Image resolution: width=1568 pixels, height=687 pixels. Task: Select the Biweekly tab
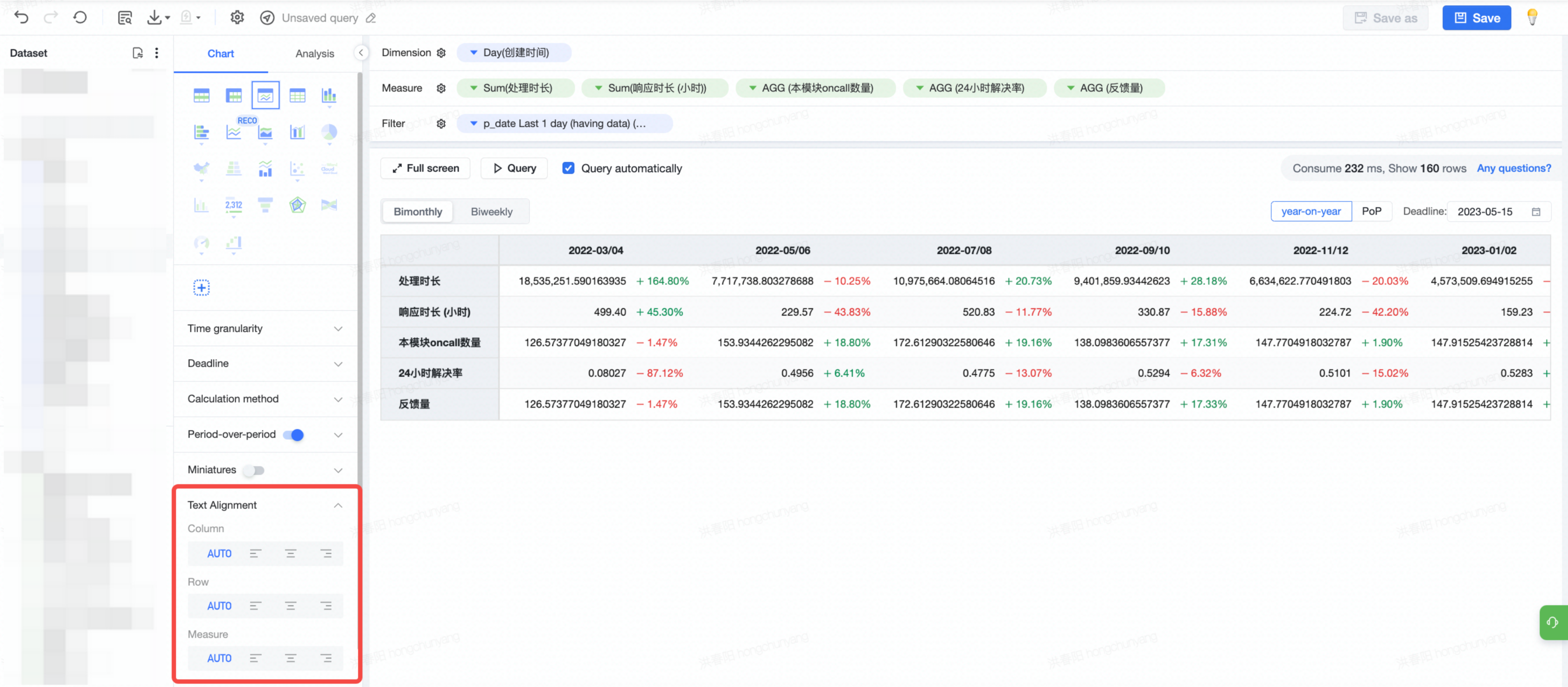point(492,212)
